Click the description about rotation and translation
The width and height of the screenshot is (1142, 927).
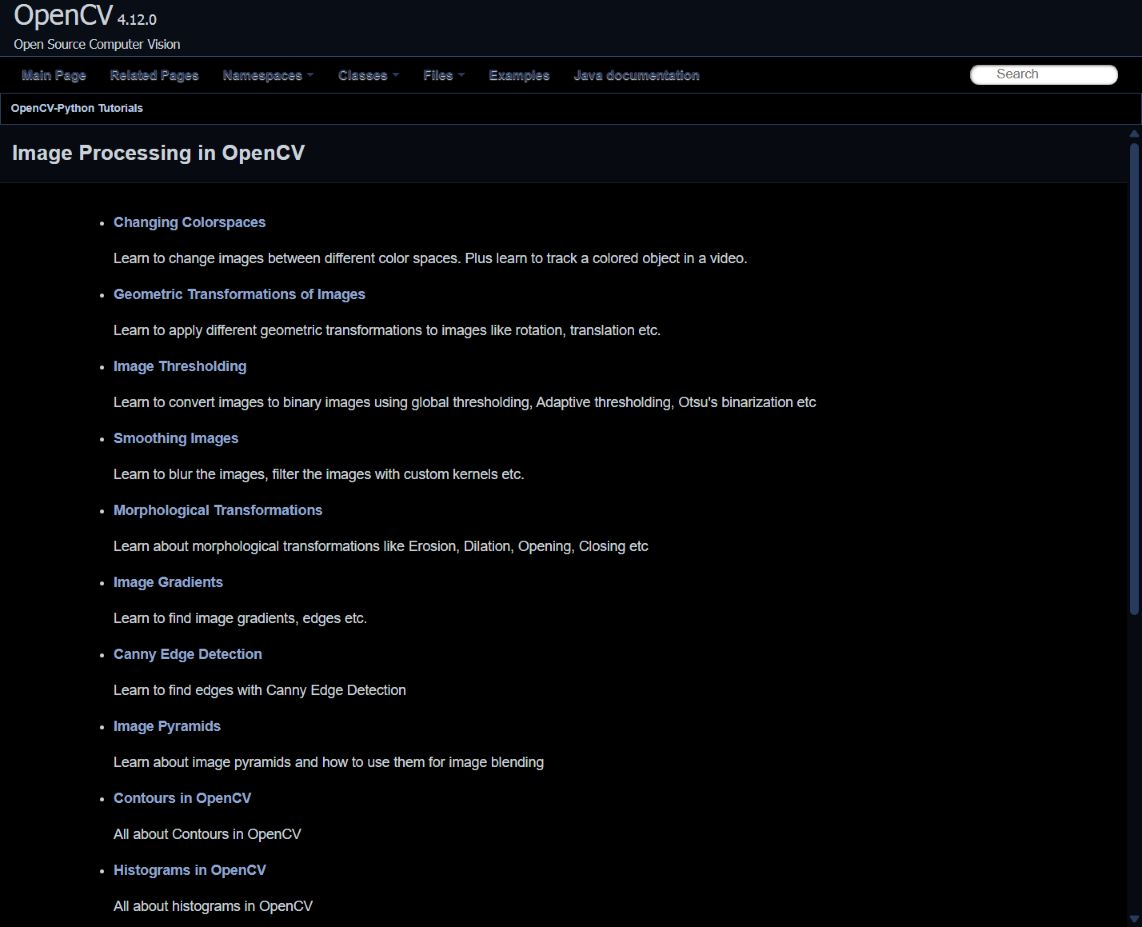[387, 331]
